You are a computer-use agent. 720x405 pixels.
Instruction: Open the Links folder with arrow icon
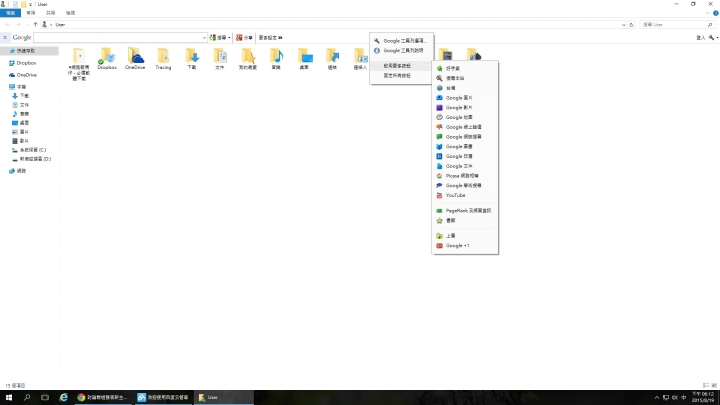pyautogui.click(x=332, y=58)
